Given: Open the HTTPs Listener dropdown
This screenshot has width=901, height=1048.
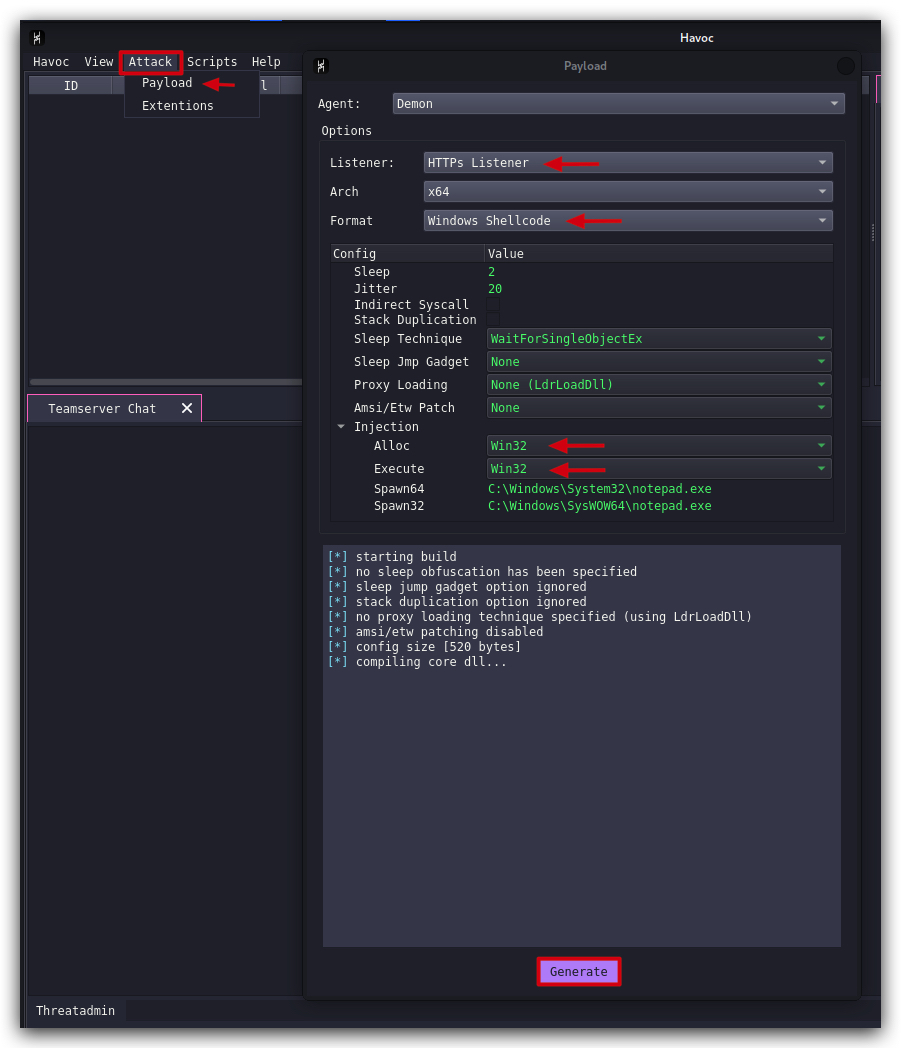Looking at the screenshot, I should [x=628, y=162].
